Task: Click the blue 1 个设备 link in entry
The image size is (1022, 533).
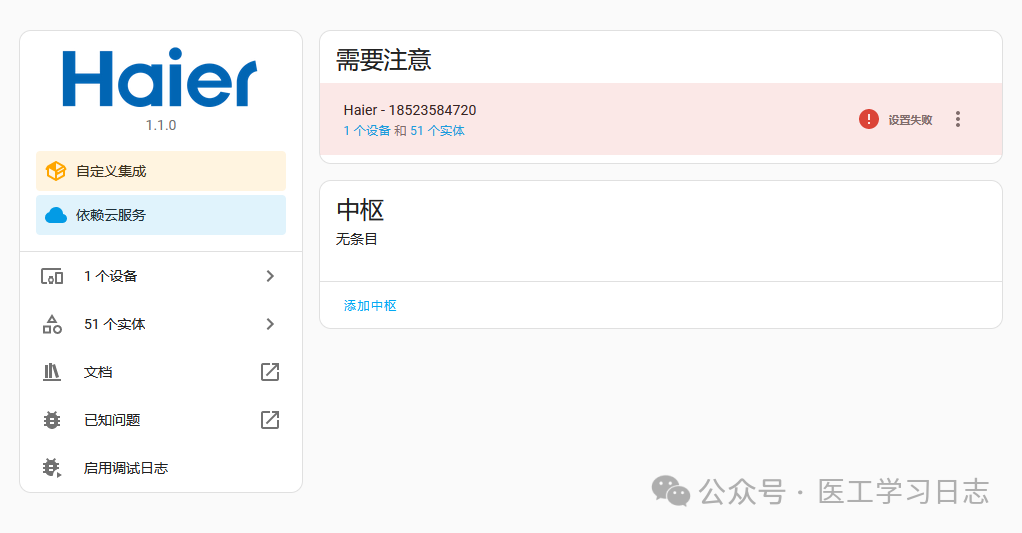Action: (x=367, y=131)
